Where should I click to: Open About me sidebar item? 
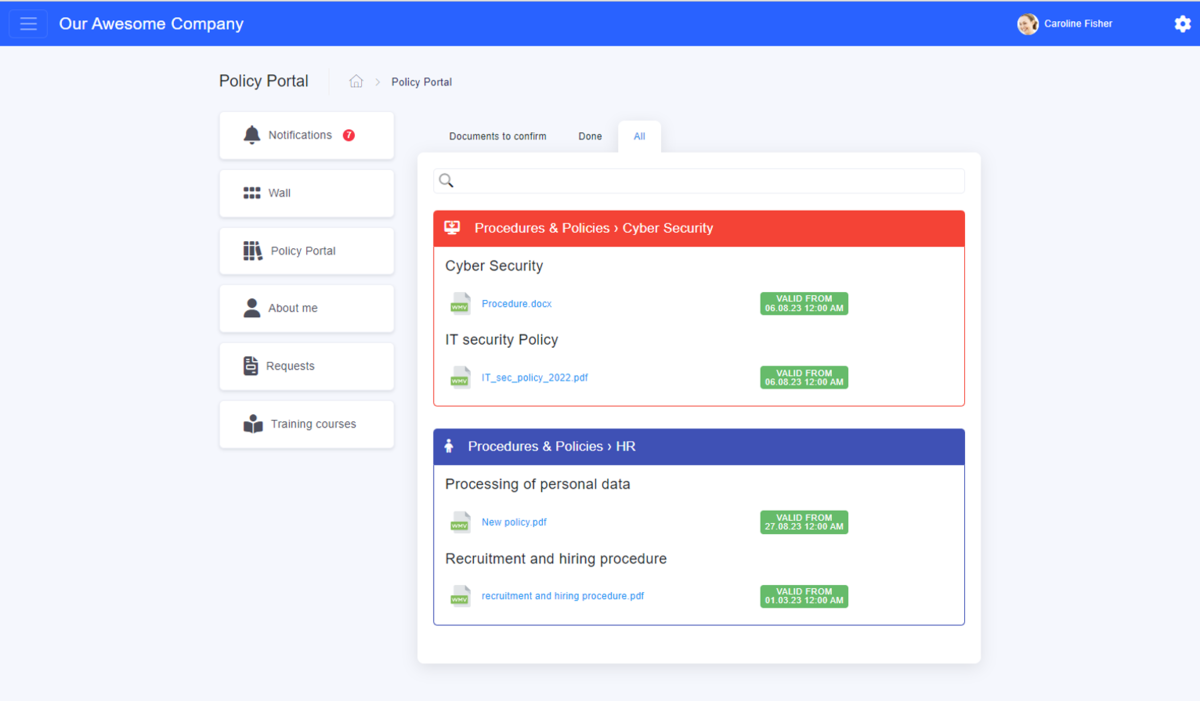tap(307, 308)
